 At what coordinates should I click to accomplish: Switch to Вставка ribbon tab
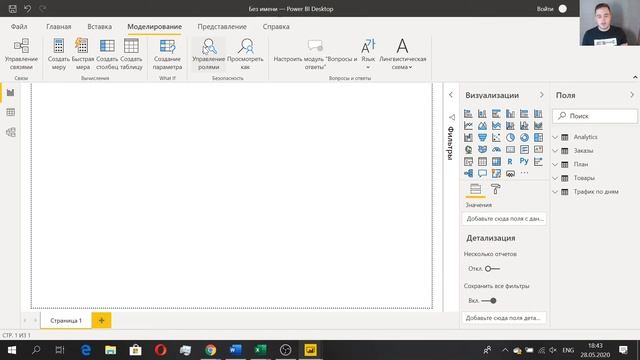[99, 27]
